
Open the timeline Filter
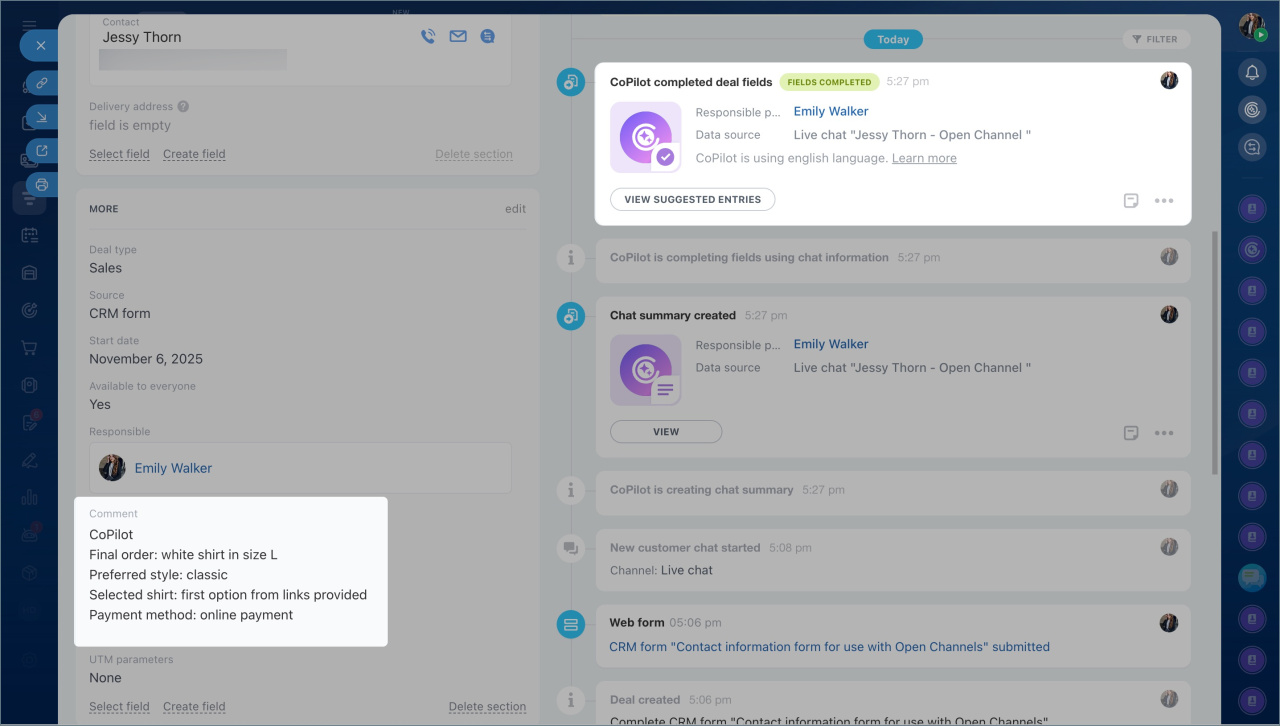[x=1155, y=39]
